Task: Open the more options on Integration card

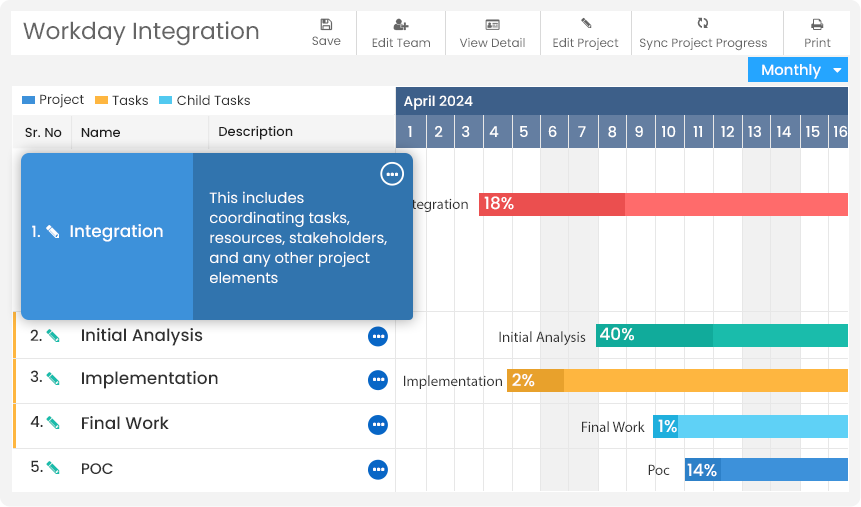Action: click(392, 174)
